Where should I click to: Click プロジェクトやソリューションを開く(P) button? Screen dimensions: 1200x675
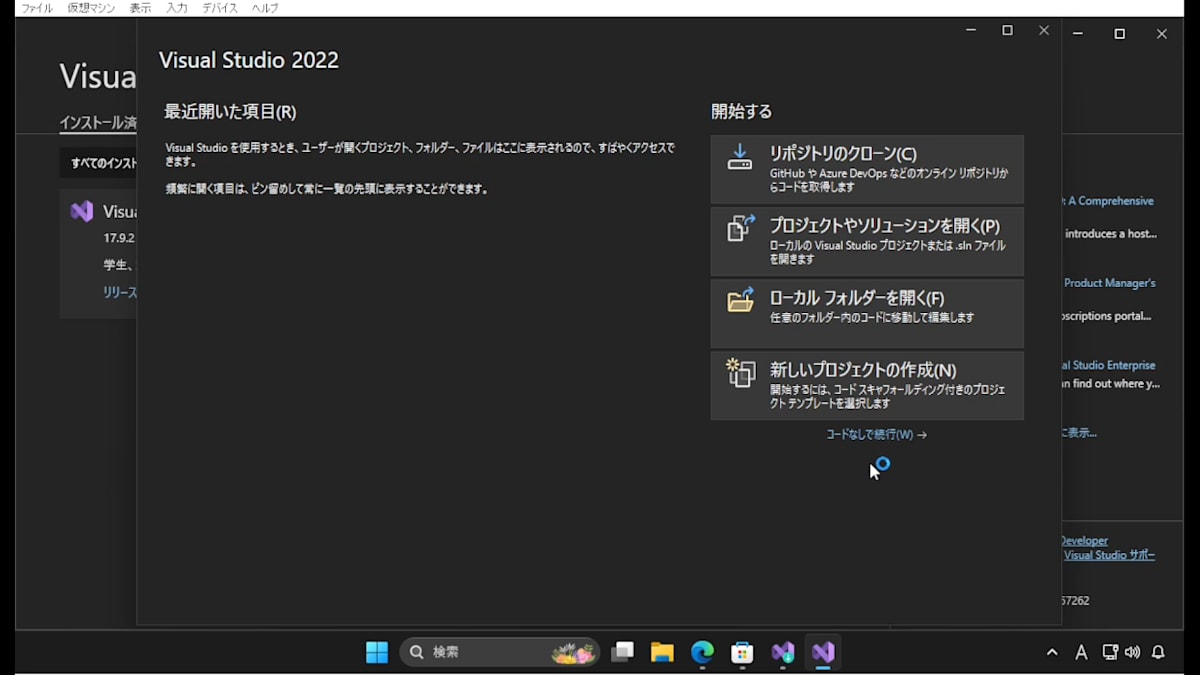pyautogui.click(x=867, y=242)
